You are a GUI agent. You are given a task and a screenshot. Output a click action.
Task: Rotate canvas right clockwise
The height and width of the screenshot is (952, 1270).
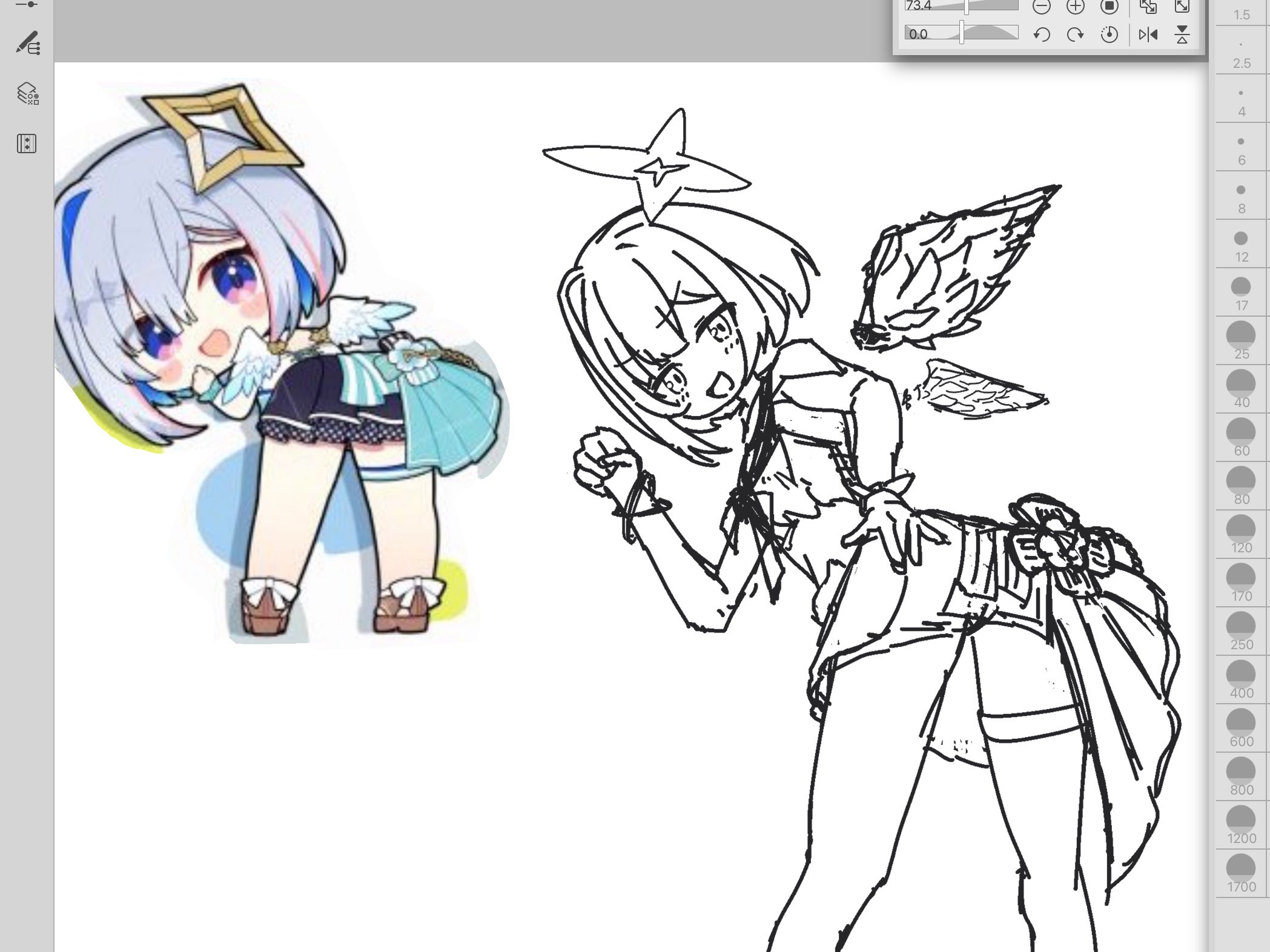click(1076, 35)
